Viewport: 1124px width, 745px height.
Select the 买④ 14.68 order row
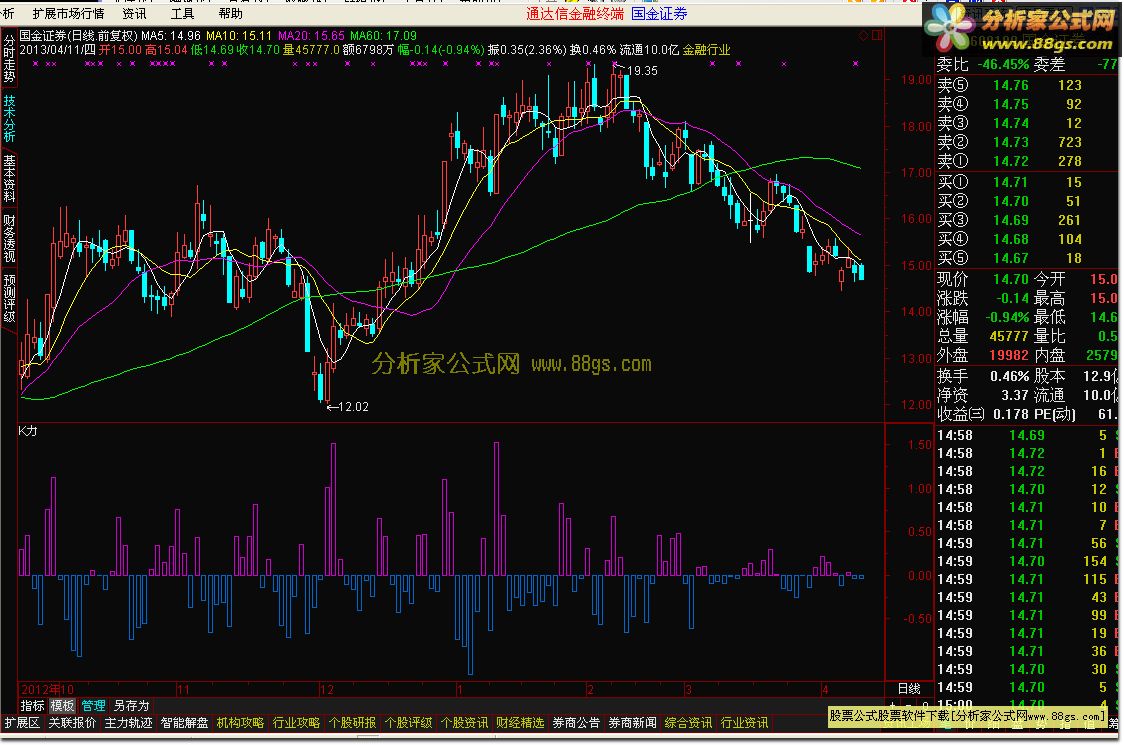pyautogui.click(x=1027, y=239)
